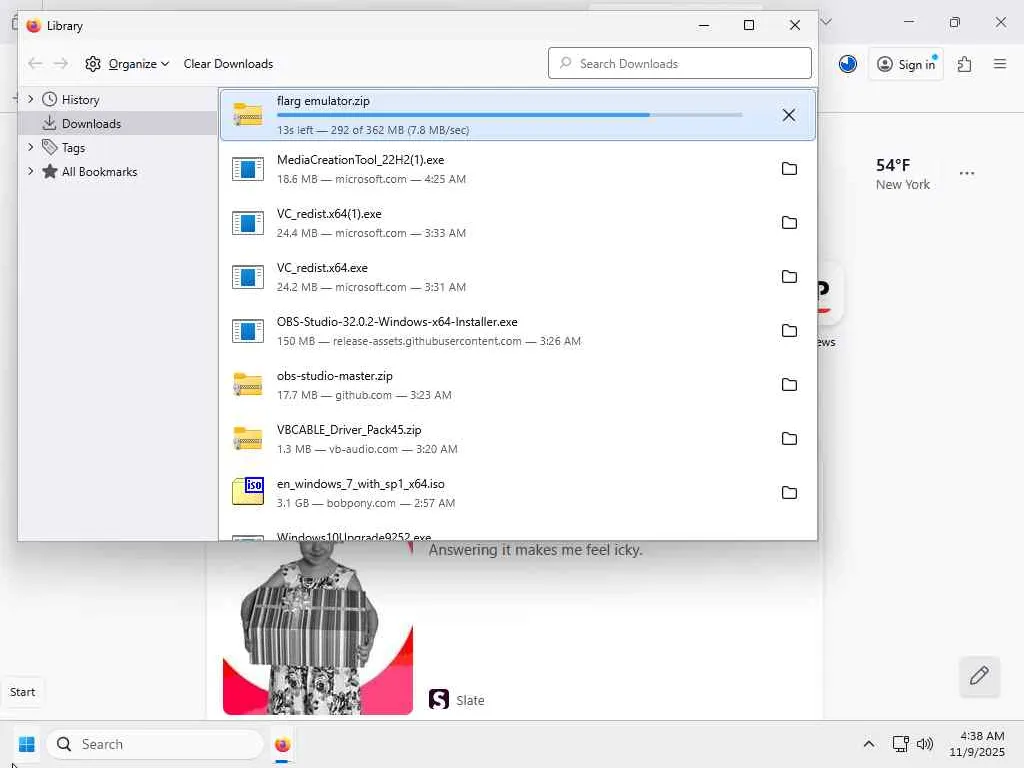Open Organize dropdown menu
This screenshot has width=1024, height=768.
139,64
